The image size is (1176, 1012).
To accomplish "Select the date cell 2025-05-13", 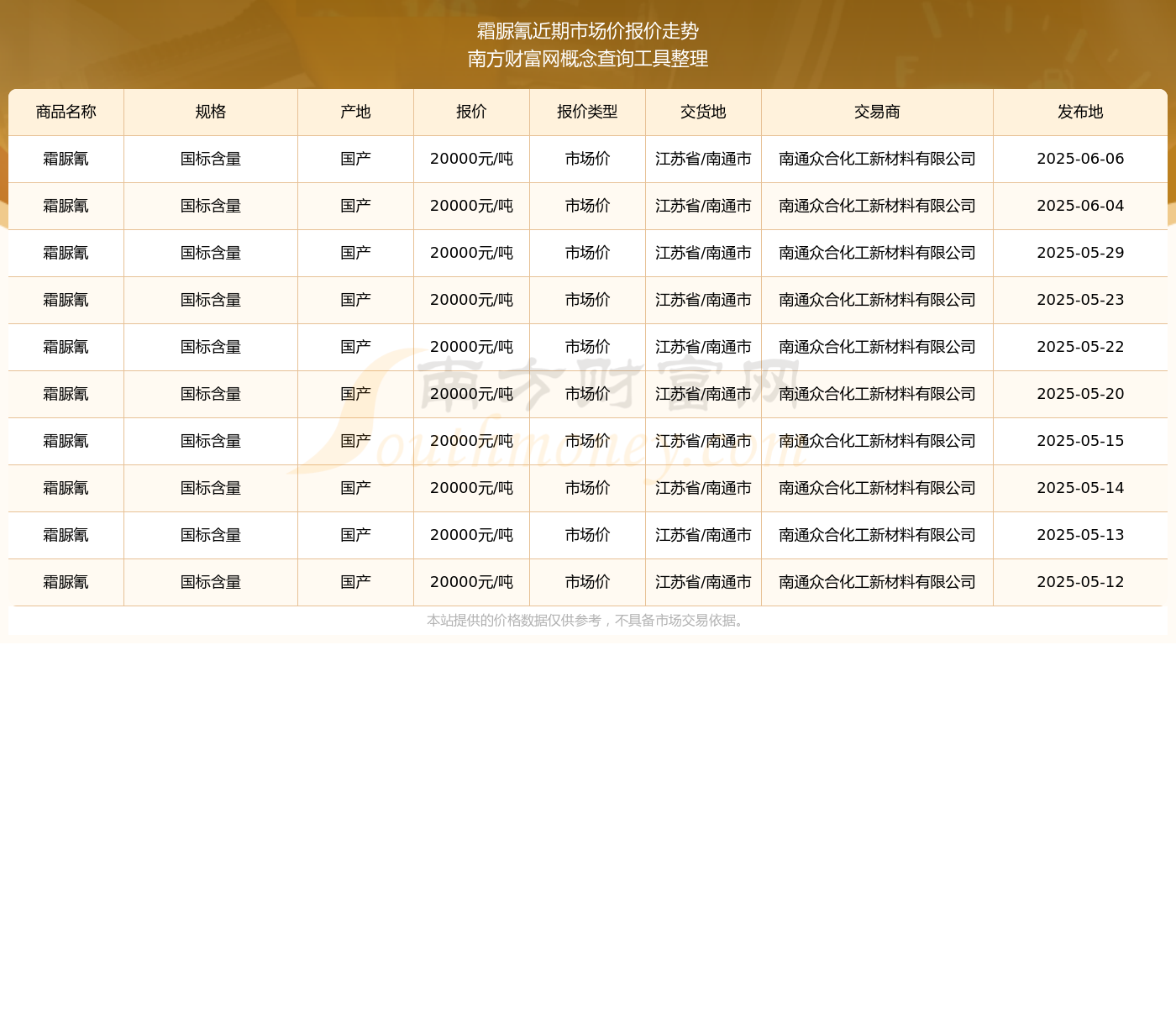I will [1080, 535].
